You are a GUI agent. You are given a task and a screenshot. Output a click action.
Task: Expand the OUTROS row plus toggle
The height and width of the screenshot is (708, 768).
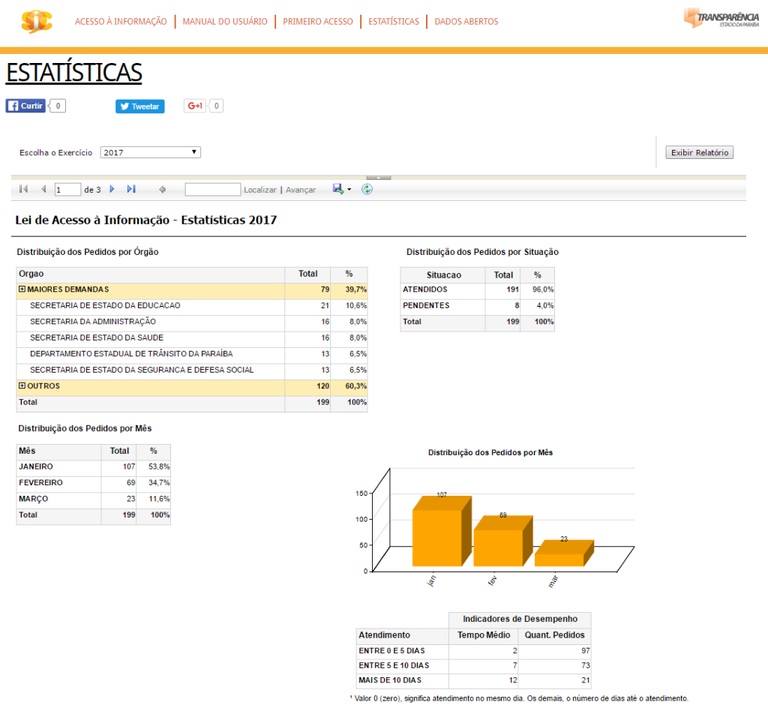[22, 385]
